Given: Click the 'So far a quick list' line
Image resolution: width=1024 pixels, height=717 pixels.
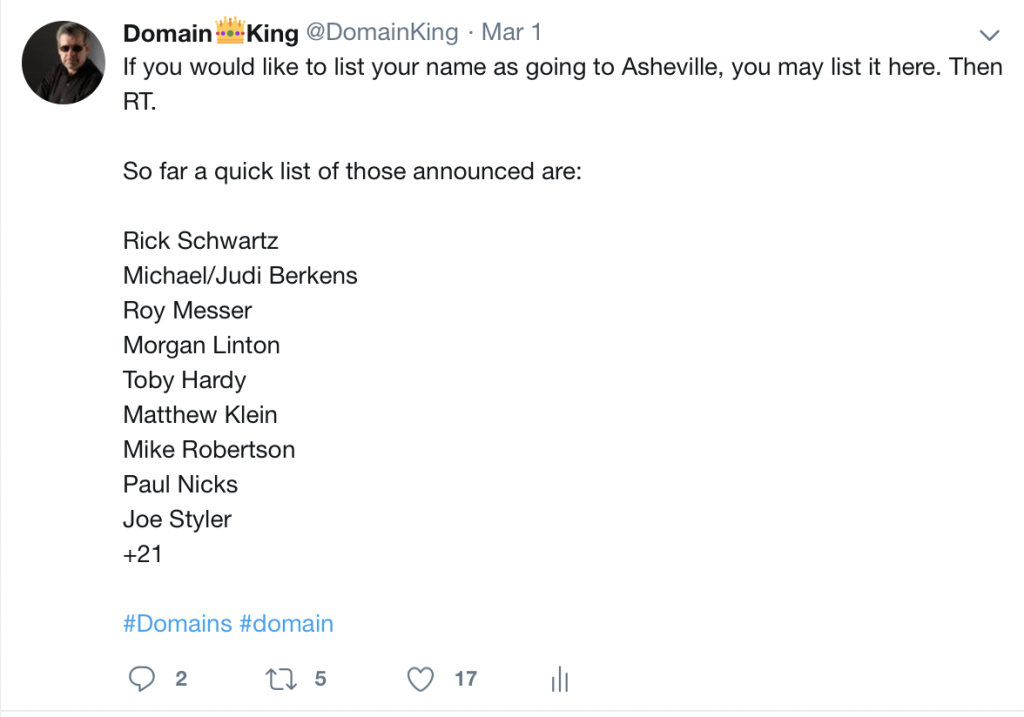Looking at the screenshot, I should [x=352, y=171].
